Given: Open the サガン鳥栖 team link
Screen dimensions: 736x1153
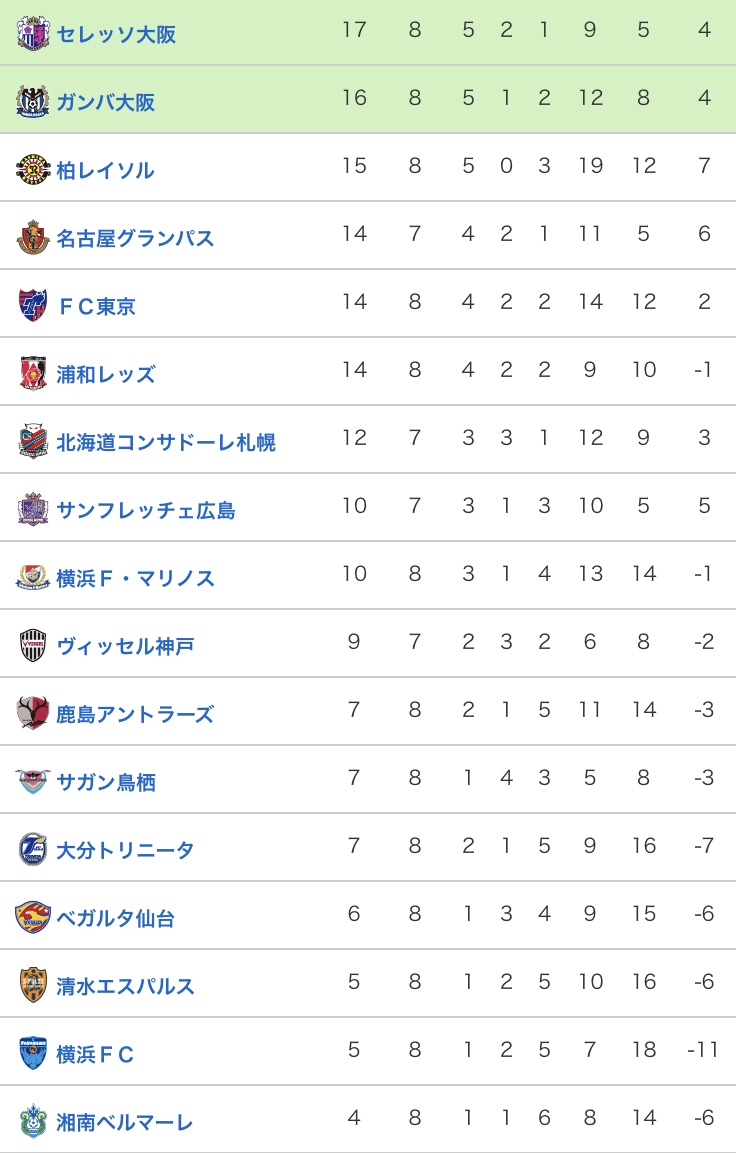Looking at the screenshot, I should (x=106, y=782).
